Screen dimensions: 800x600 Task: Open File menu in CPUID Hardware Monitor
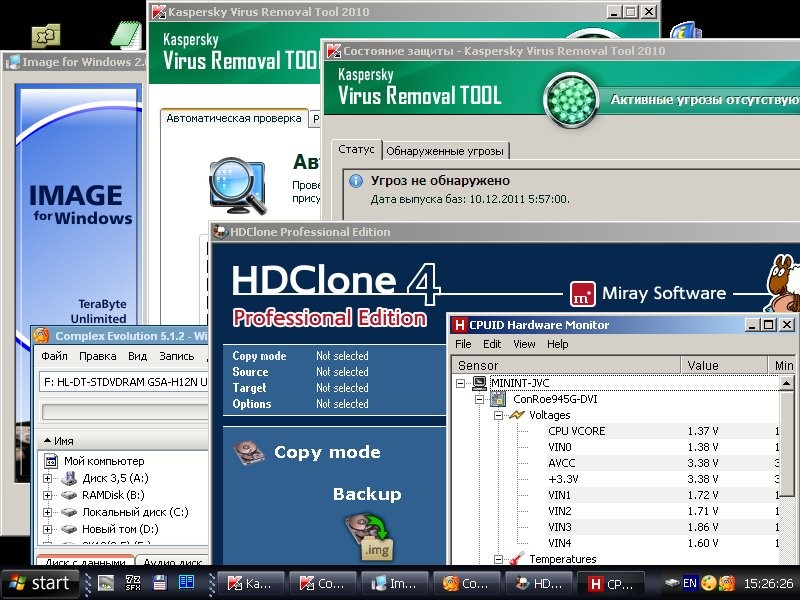click(x=463, y=344)
